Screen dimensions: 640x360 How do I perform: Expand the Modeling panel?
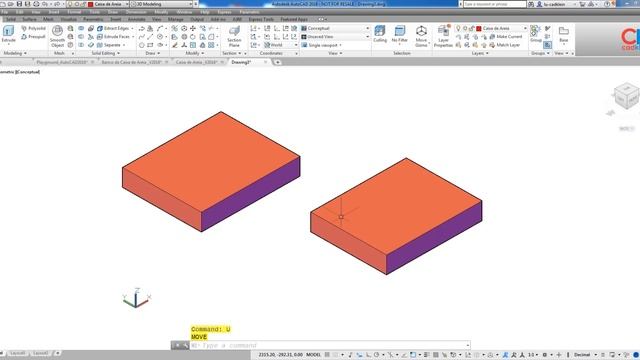pyautogui.click(x=15, y=53)
